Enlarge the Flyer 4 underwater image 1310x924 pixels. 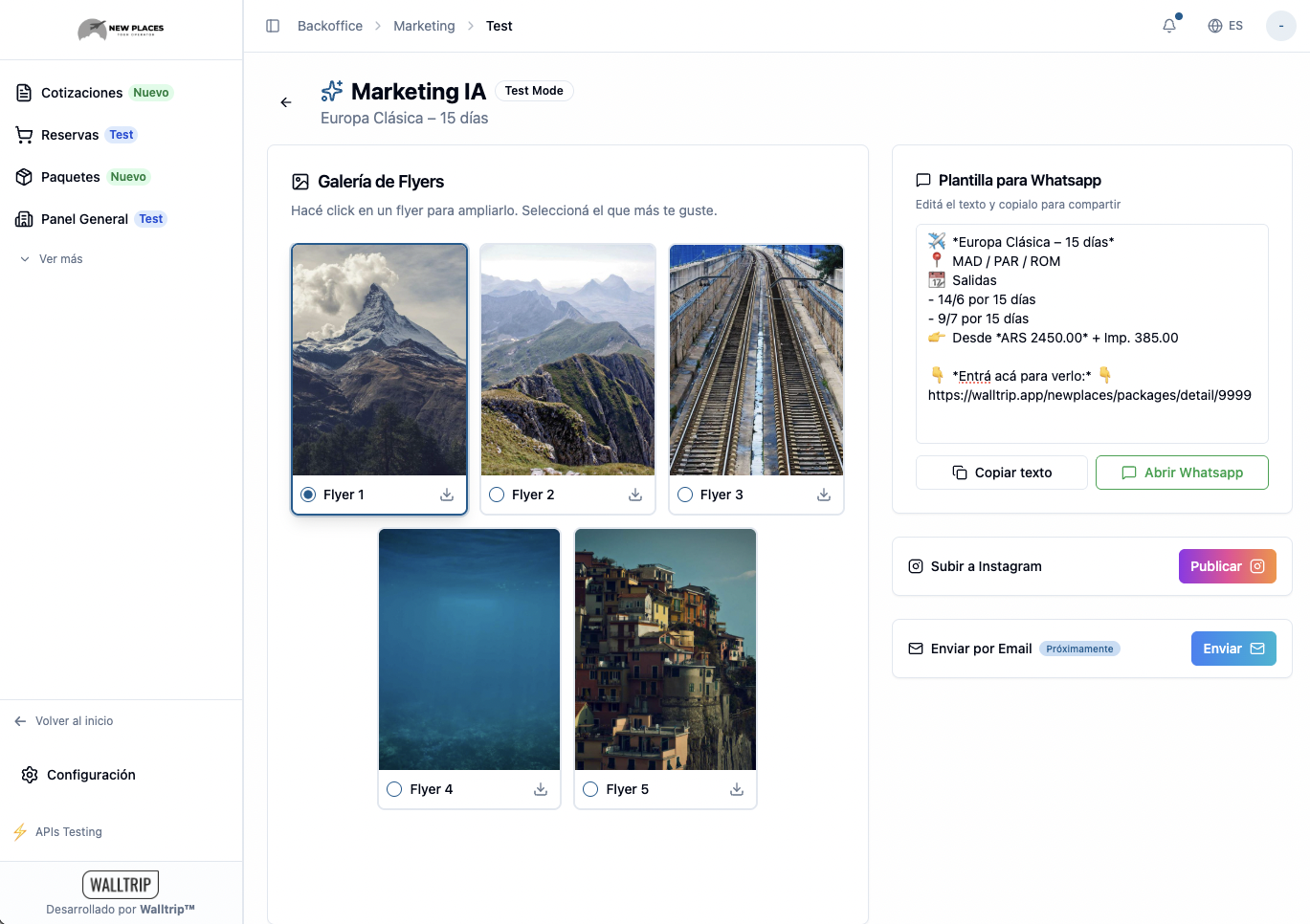tap(470, 649)
